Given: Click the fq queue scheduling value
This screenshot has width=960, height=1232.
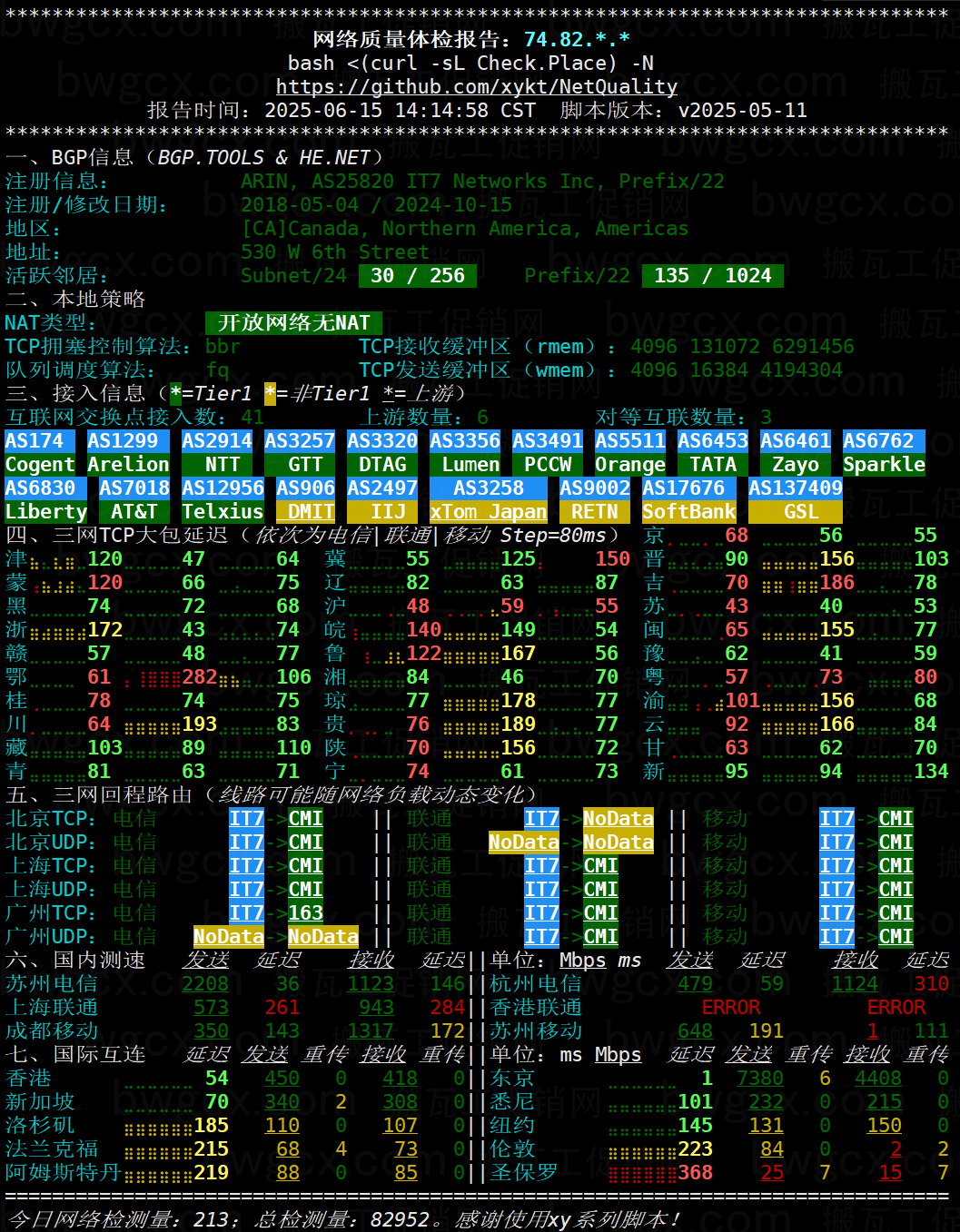Looking at the screenshot, I should coord(217,370).
